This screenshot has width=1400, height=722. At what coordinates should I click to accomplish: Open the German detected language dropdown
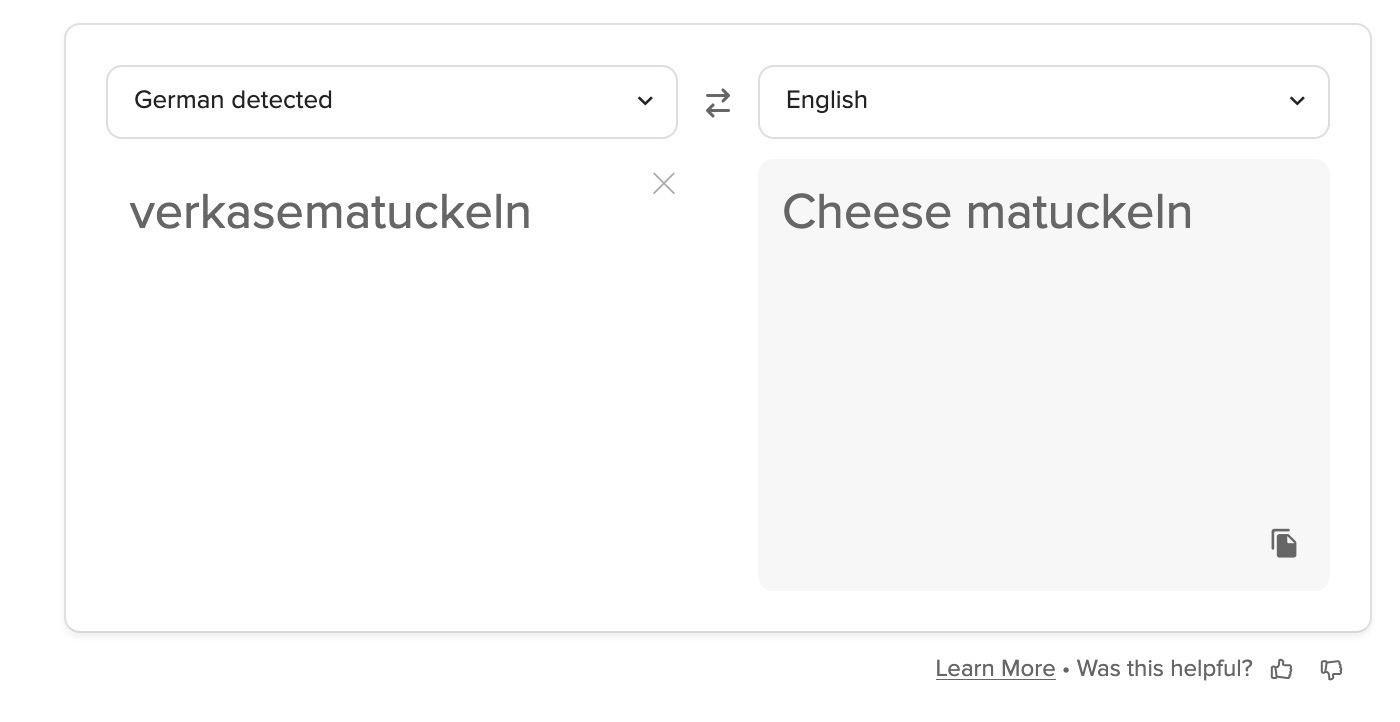pyautogui.click(x=391, y=102)
